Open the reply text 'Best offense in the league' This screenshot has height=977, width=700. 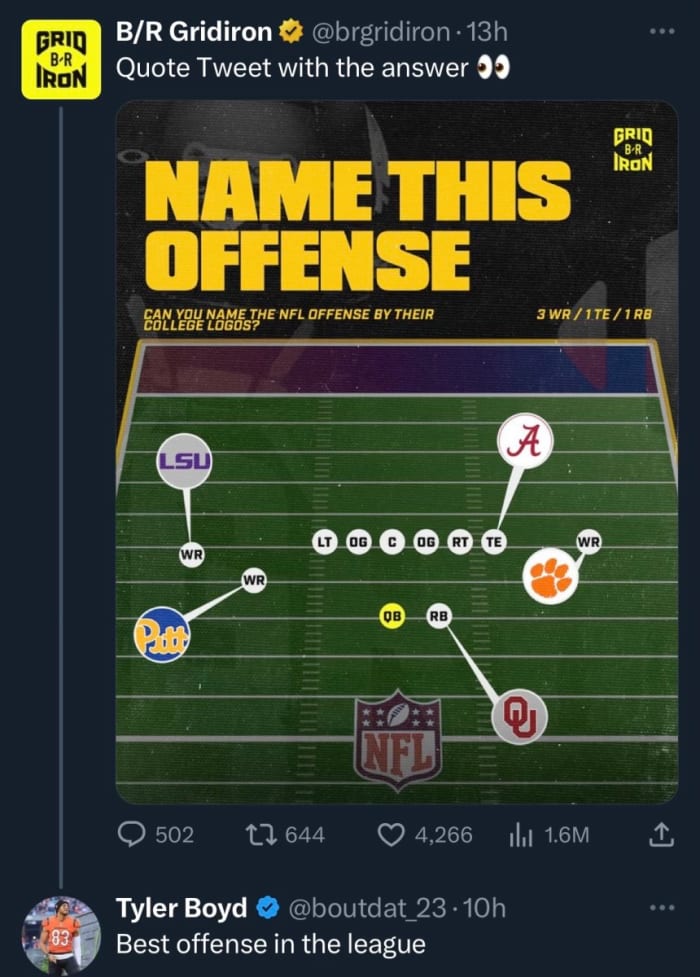pyautogui.click(x=270, y=944)
